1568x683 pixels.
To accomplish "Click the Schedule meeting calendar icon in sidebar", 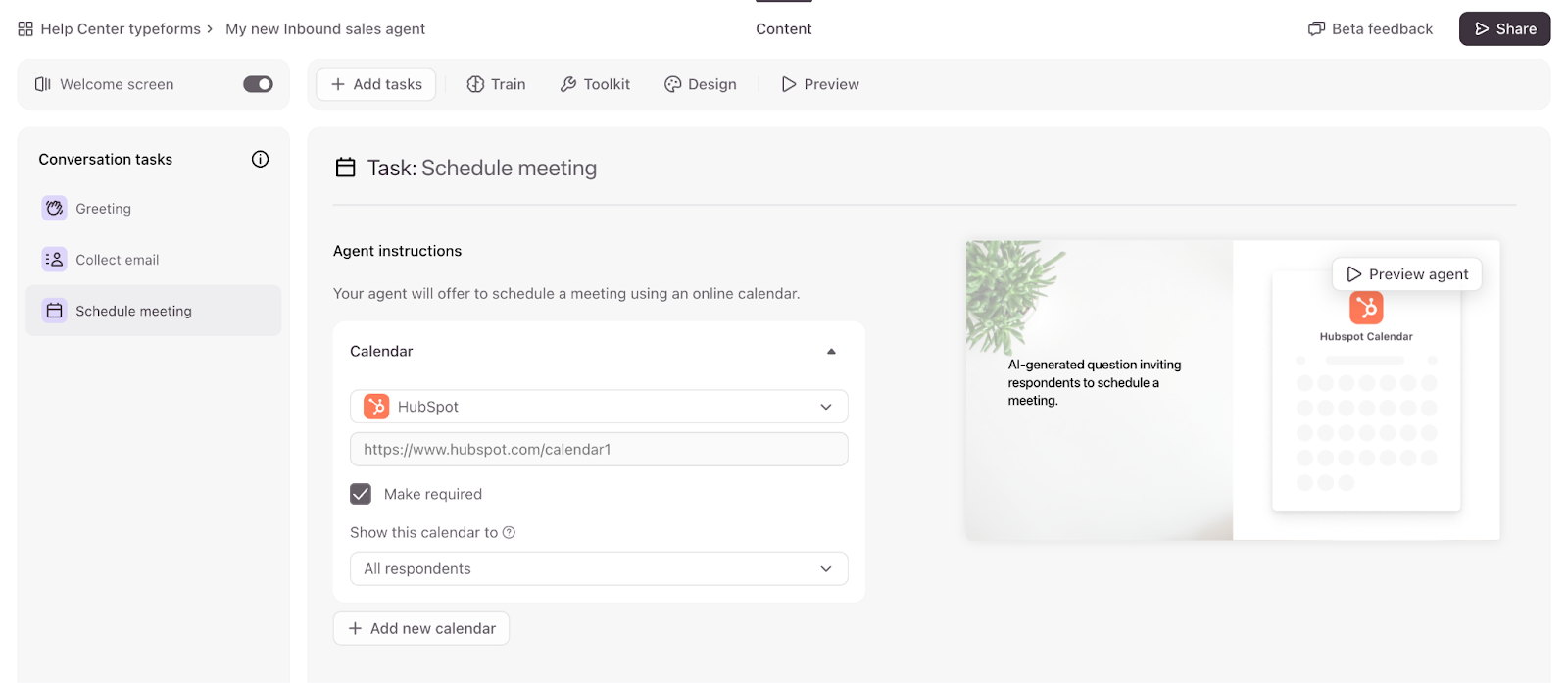I will pyautogui.click(x=55, y=311).
